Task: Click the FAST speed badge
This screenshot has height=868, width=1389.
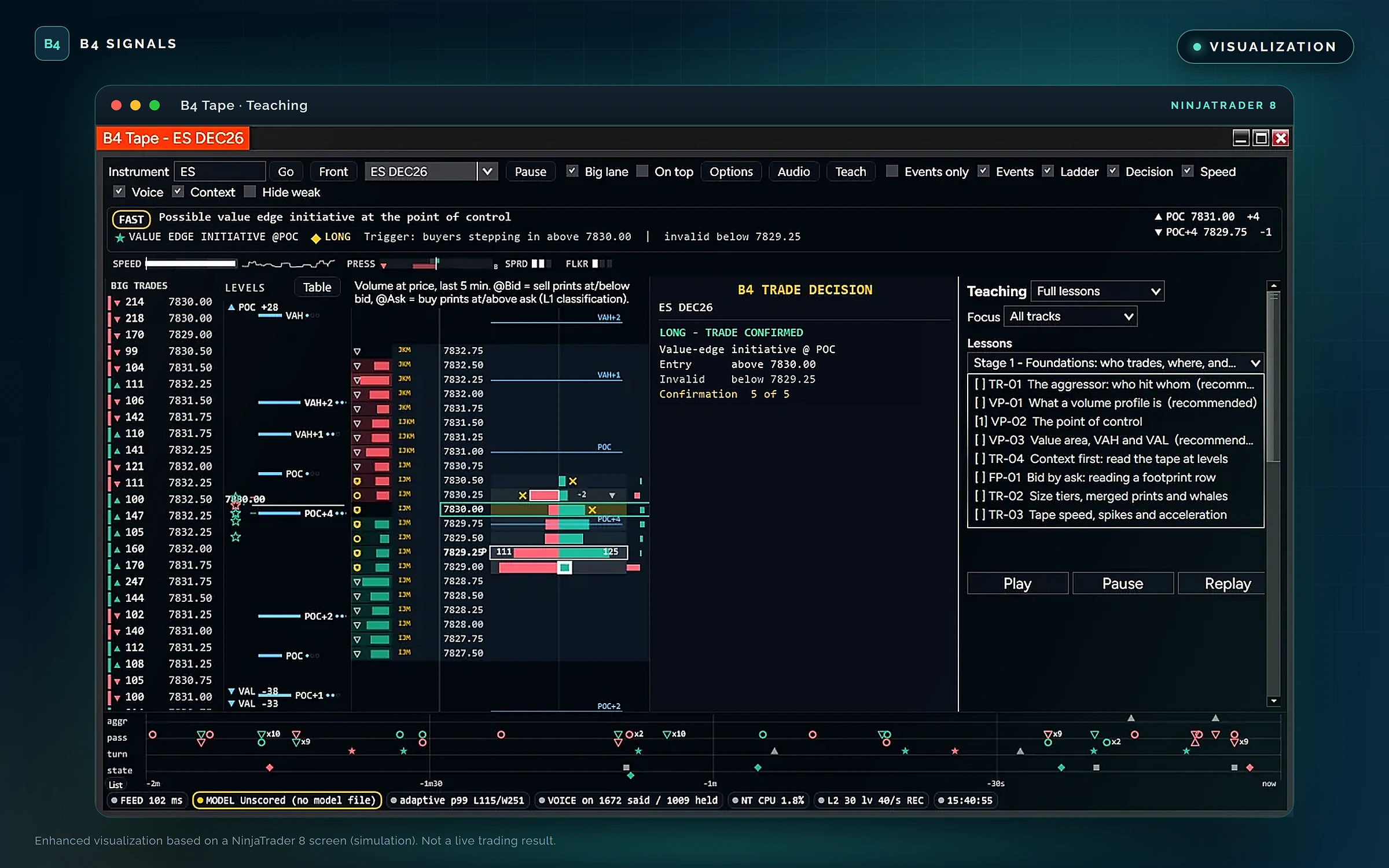Action: pyautogui.click(x=131, y=219)
